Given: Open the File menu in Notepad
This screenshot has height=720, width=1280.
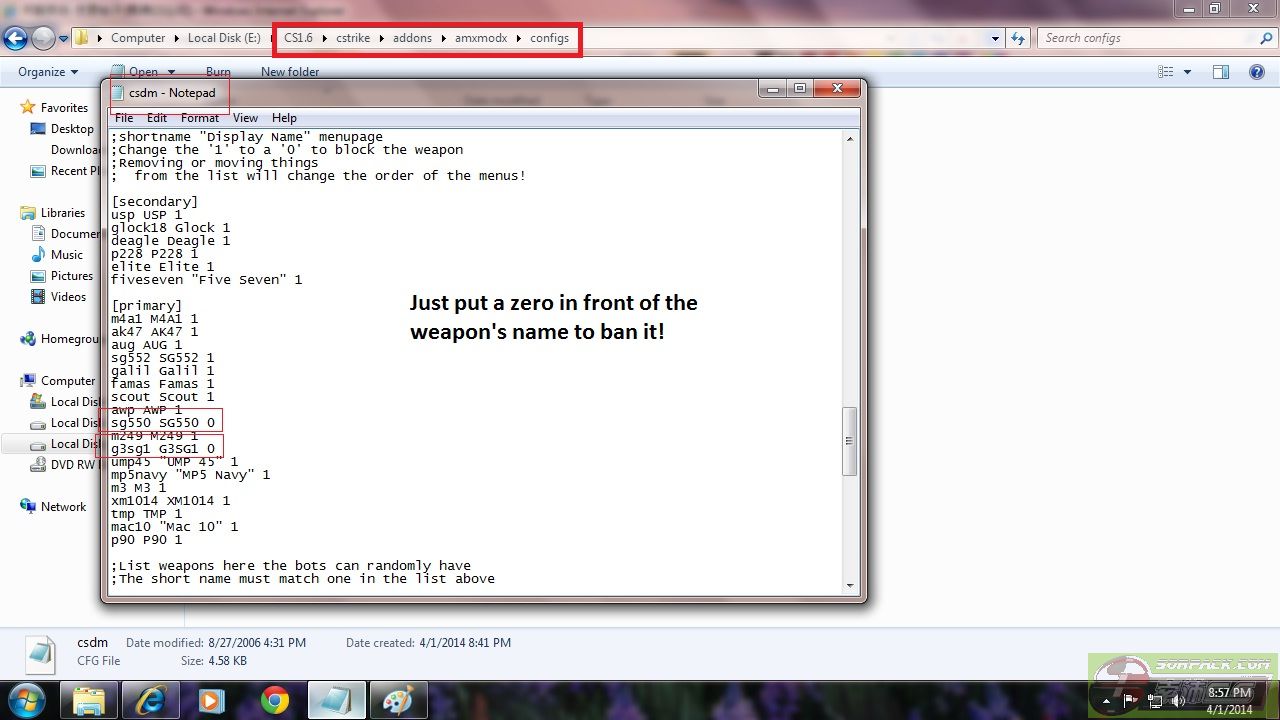Looking at the screenshot, I should click(124, 118).
